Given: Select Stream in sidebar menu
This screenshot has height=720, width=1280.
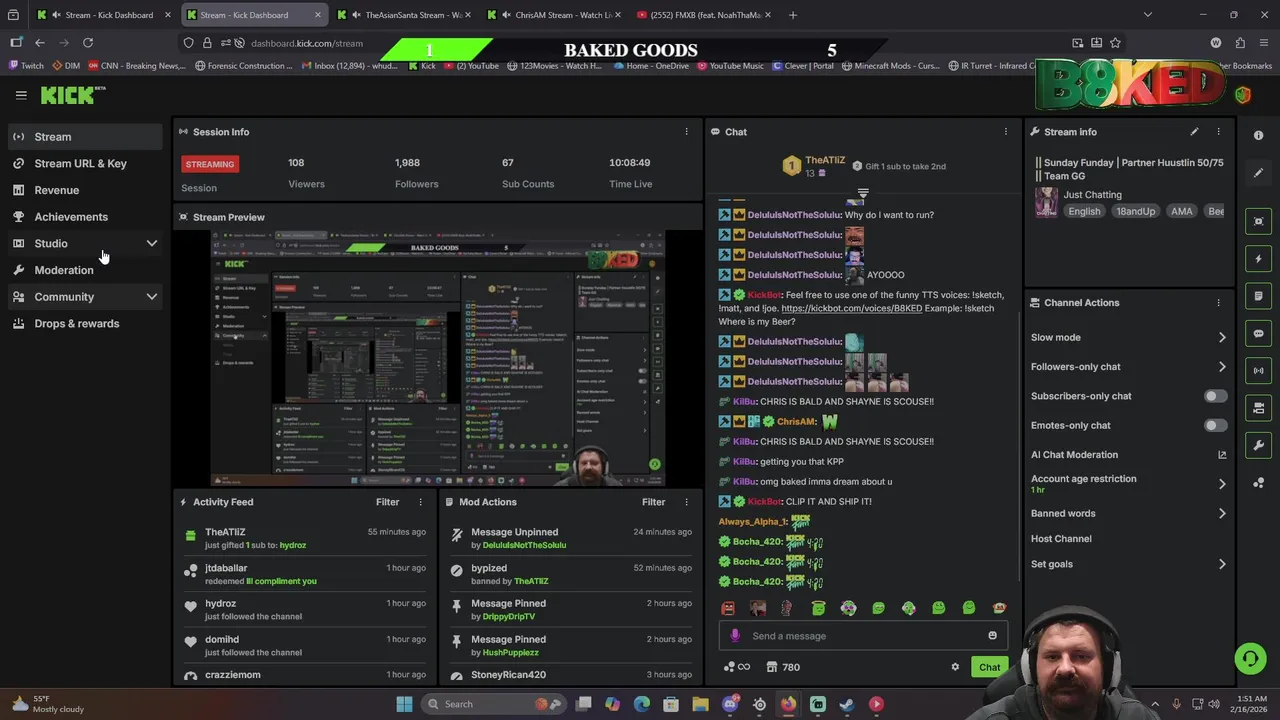Looking at the screenshot, I should (x=86, y=137).
